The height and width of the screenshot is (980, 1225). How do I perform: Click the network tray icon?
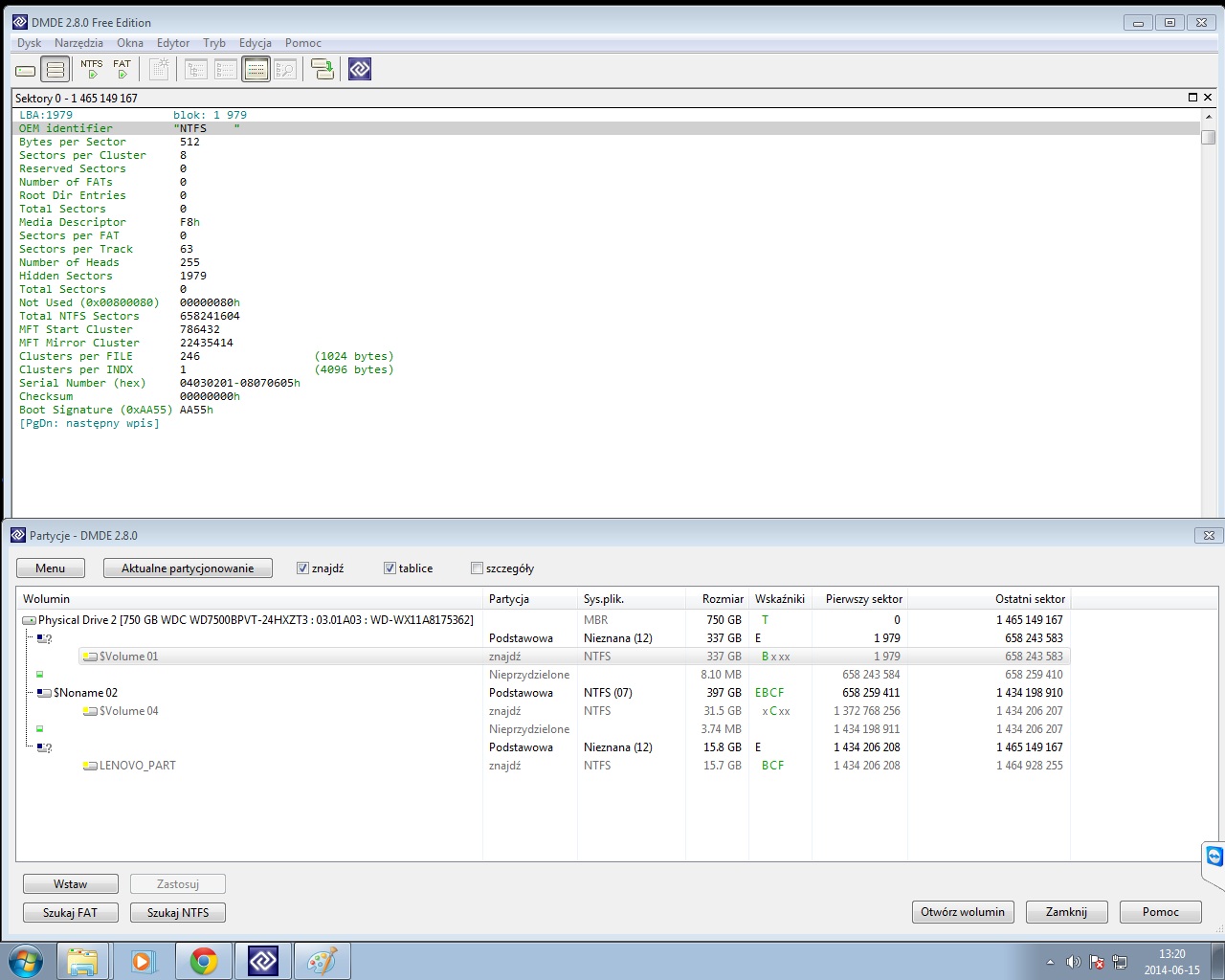tap(1120, 962)
